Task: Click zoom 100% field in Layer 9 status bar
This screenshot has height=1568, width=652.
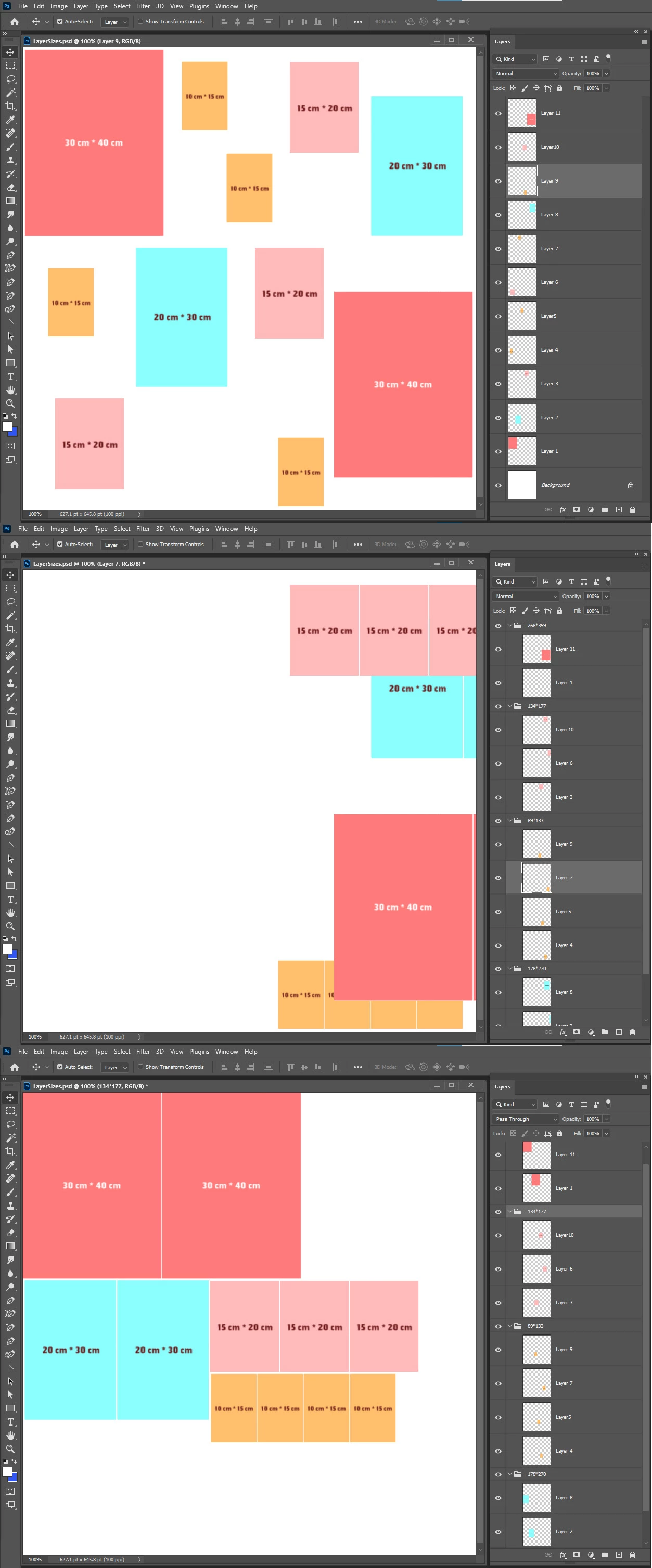Action: coord(35,514)
